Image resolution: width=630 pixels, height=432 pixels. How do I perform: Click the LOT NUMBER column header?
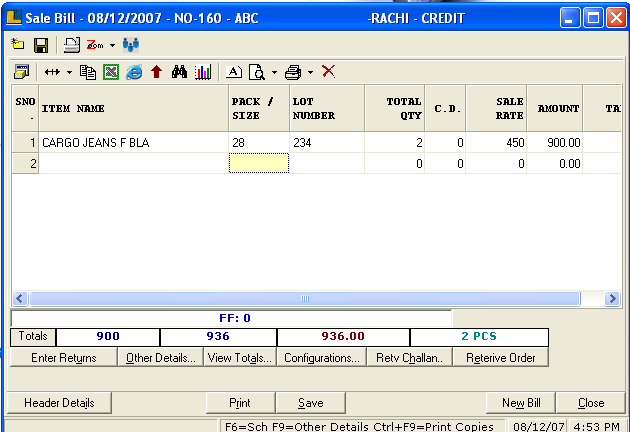pos(327,109)
